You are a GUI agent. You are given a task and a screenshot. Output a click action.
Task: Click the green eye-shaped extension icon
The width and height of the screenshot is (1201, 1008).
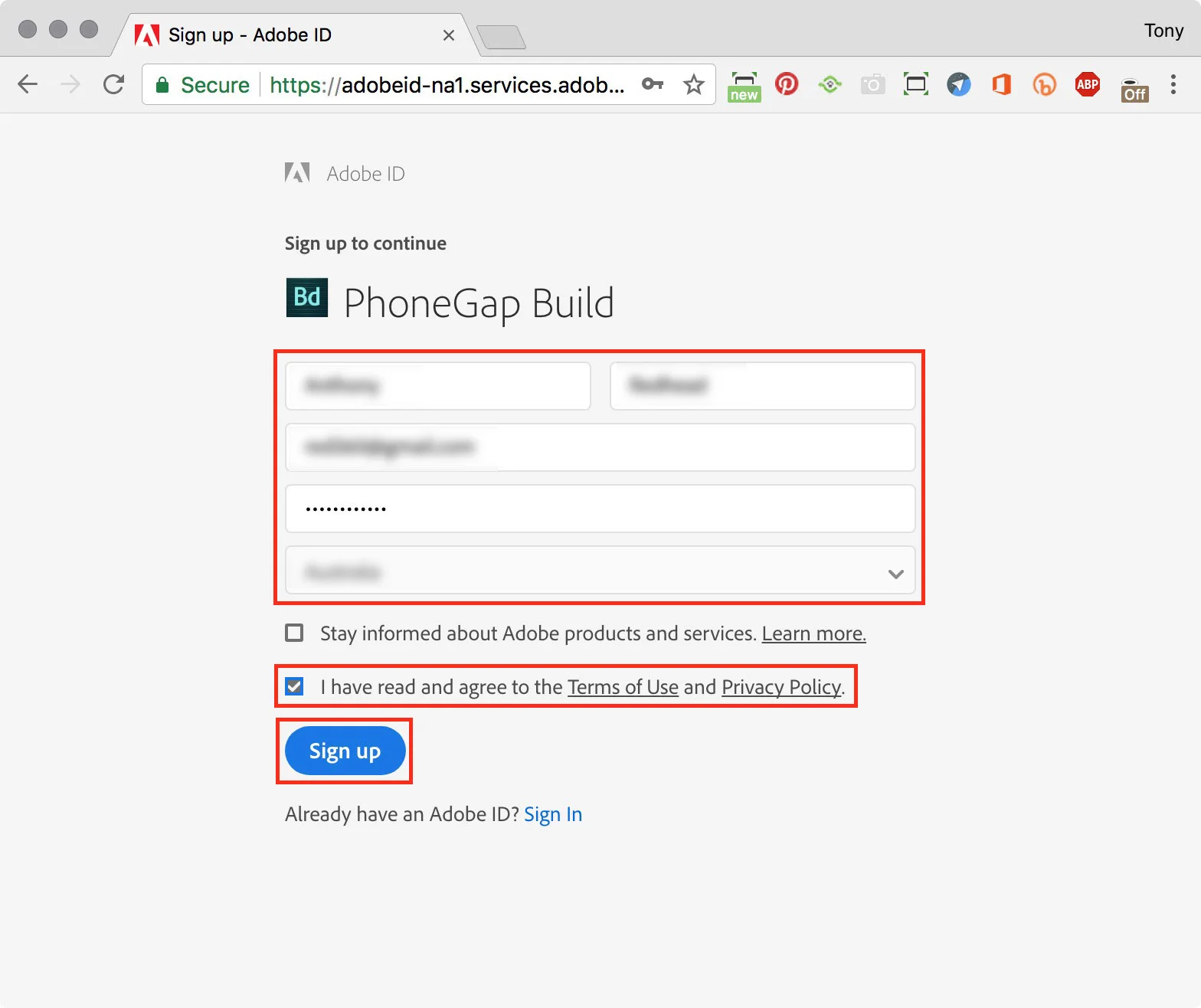tap(830, 84)
